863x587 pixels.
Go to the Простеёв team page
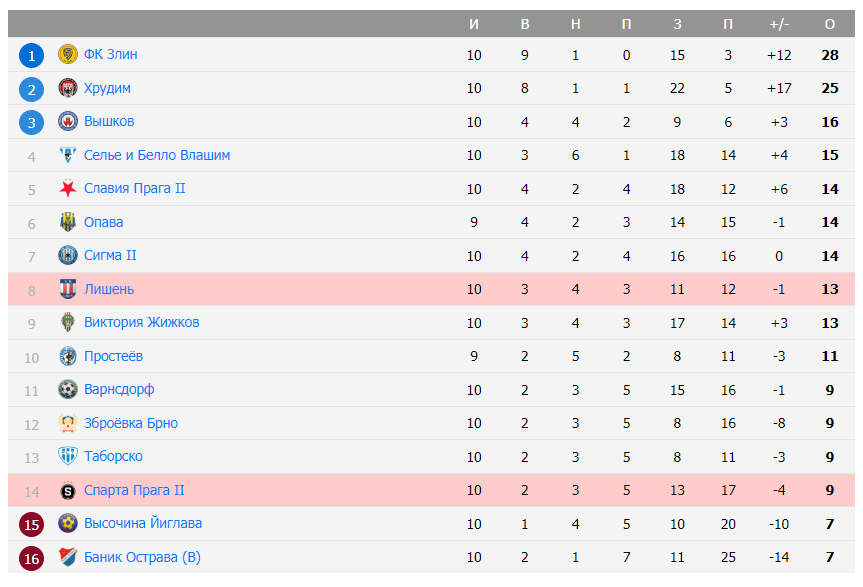pyautogui.click(x=113, y=356)
